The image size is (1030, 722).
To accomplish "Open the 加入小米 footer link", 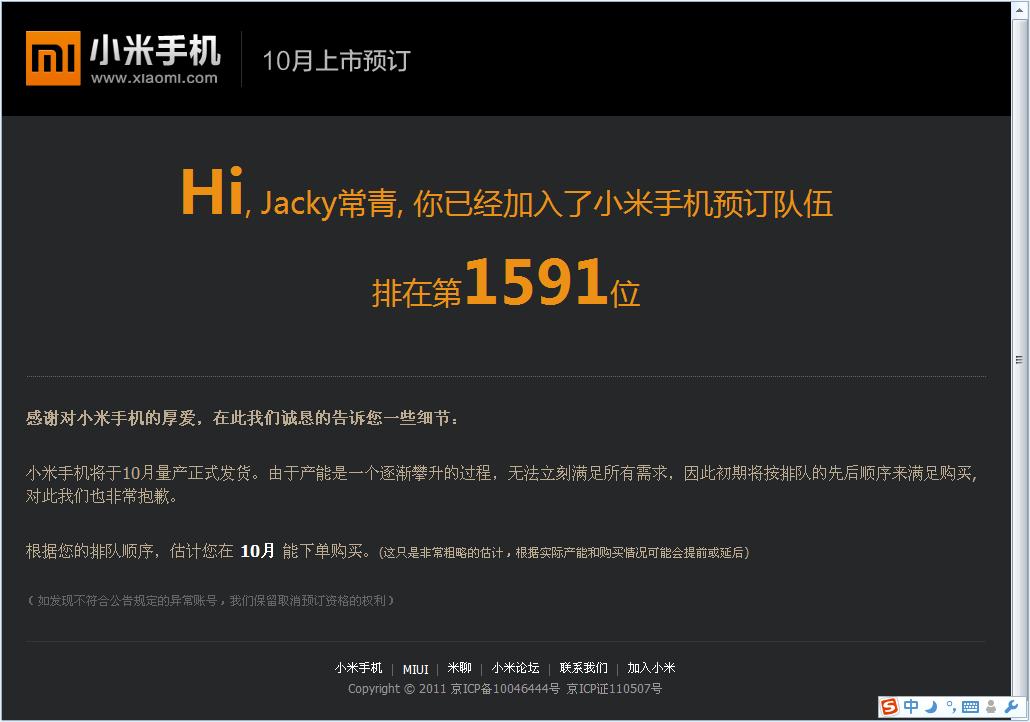I will tap(651, 668).
